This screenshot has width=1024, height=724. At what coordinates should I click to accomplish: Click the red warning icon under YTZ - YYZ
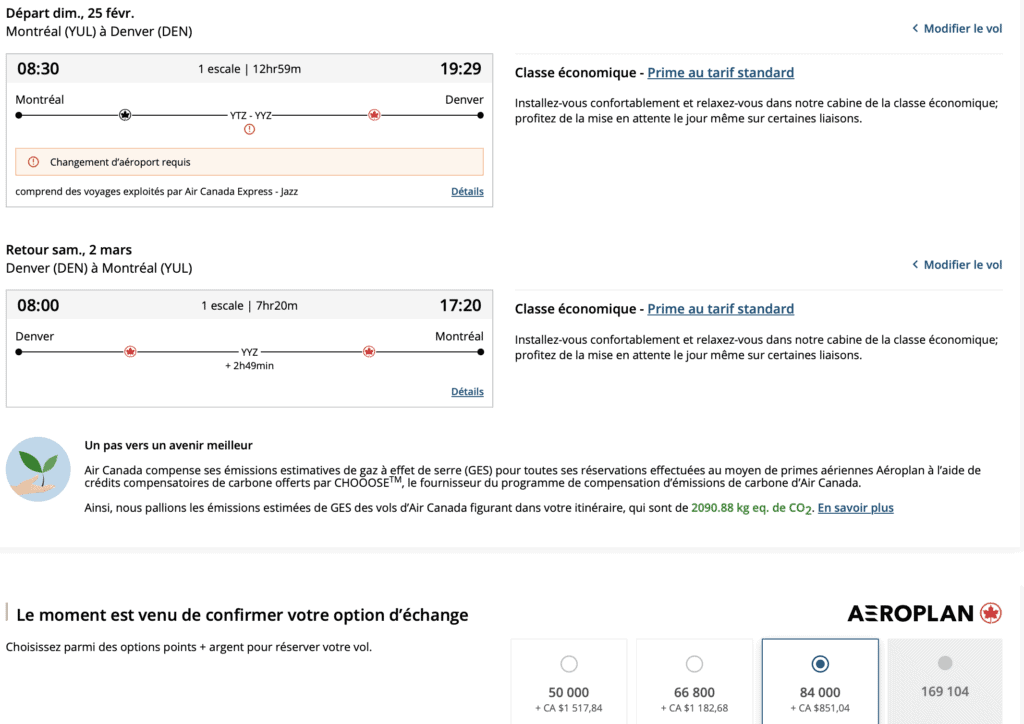pos(250,129)
